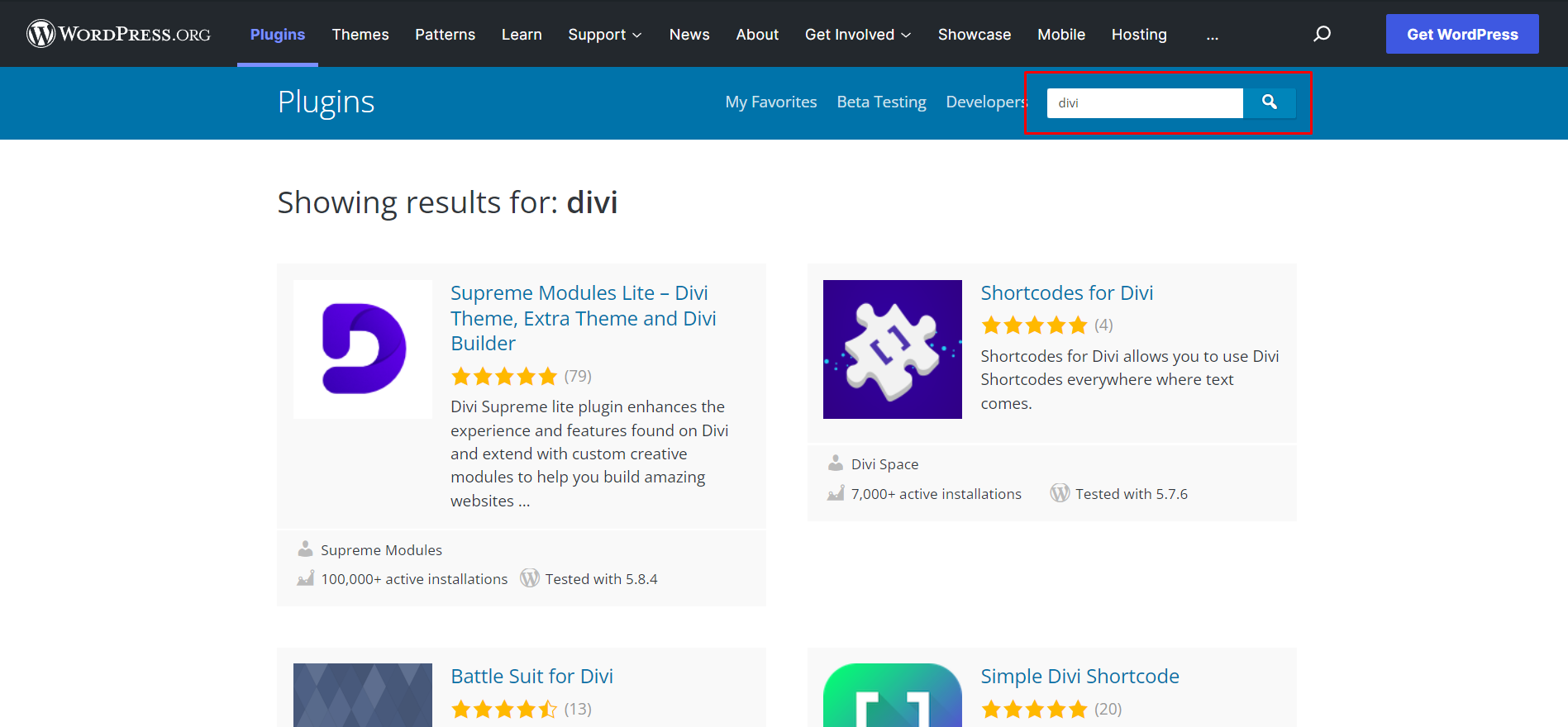1568x727 pixels.
Task: Click the Plugins page heading
Action: [x=326, y=102]
